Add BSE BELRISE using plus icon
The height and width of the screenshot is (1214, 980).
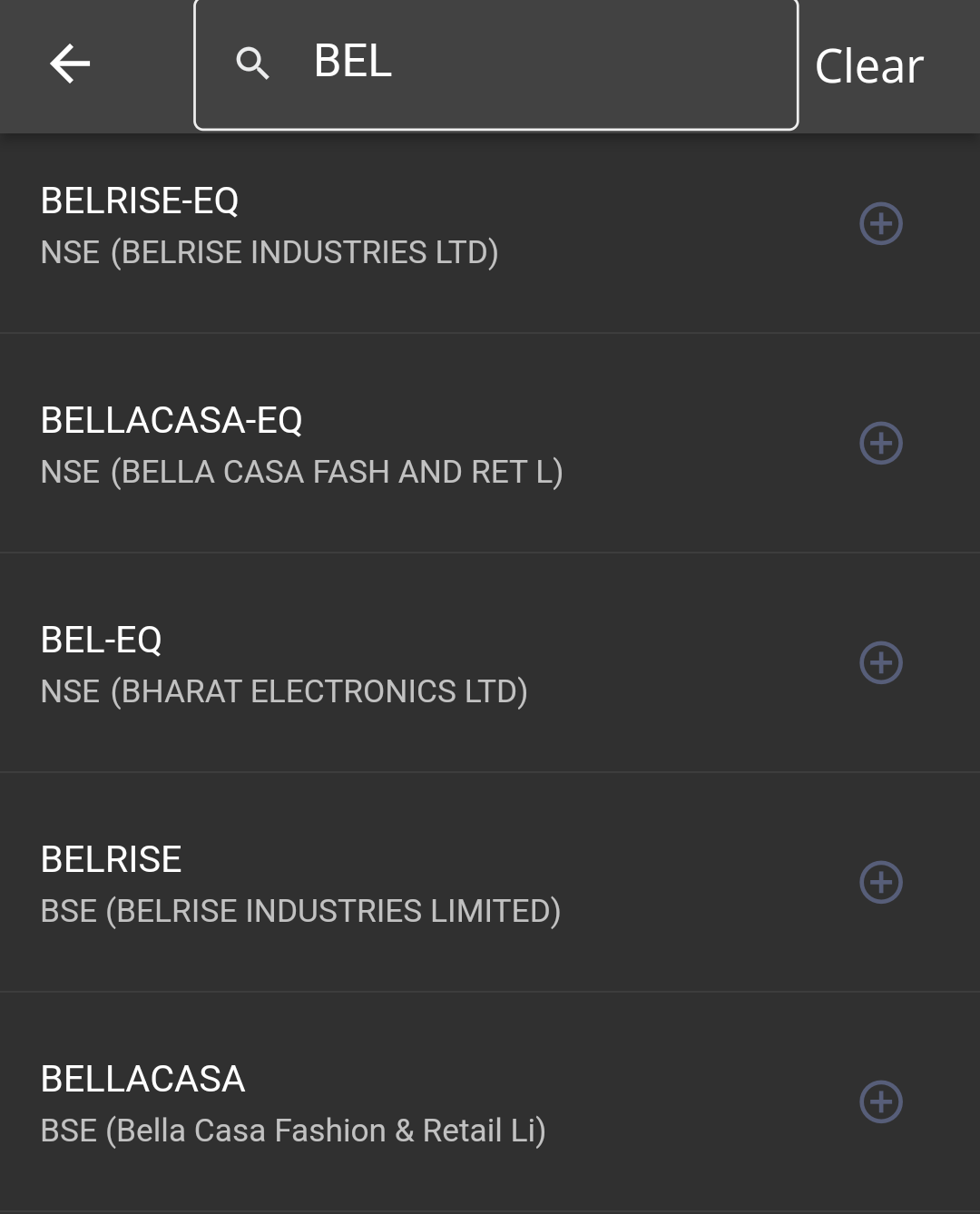pos(880,883)
